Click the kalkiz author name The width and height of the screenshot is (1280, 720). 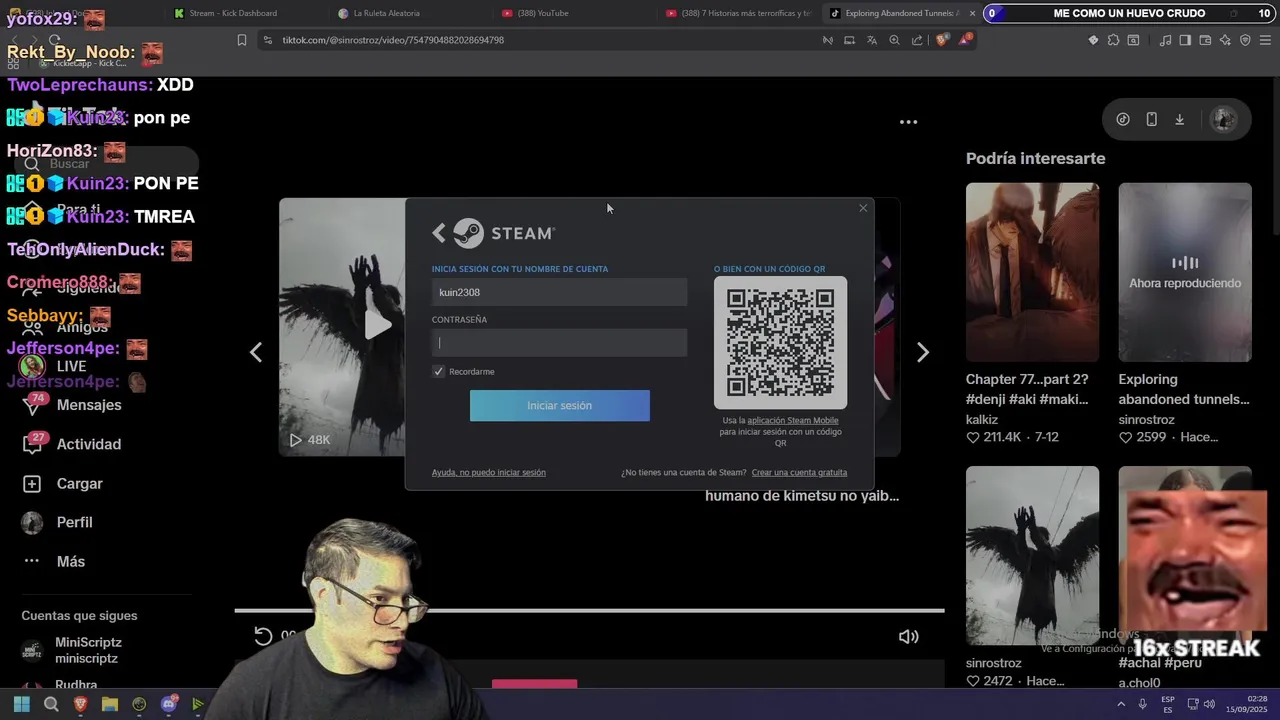click(982, 419)
